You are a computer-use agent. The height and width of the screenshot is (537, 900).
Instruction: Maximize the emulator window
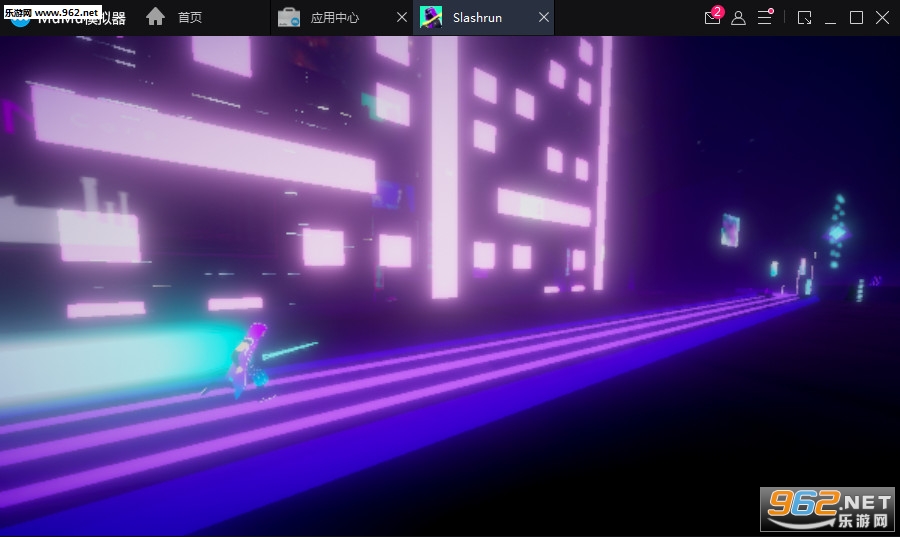(856, 18)
